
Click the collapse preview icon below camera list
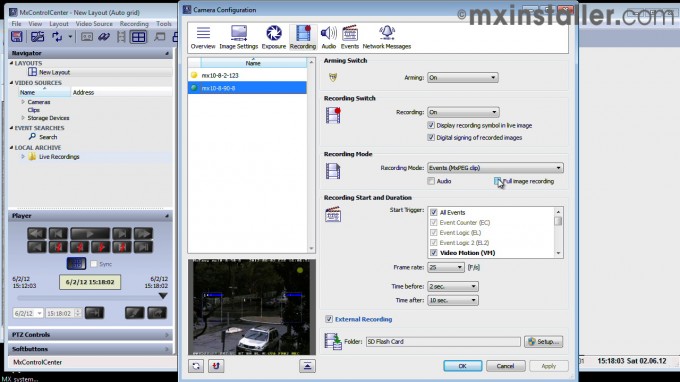click(307, 366)
